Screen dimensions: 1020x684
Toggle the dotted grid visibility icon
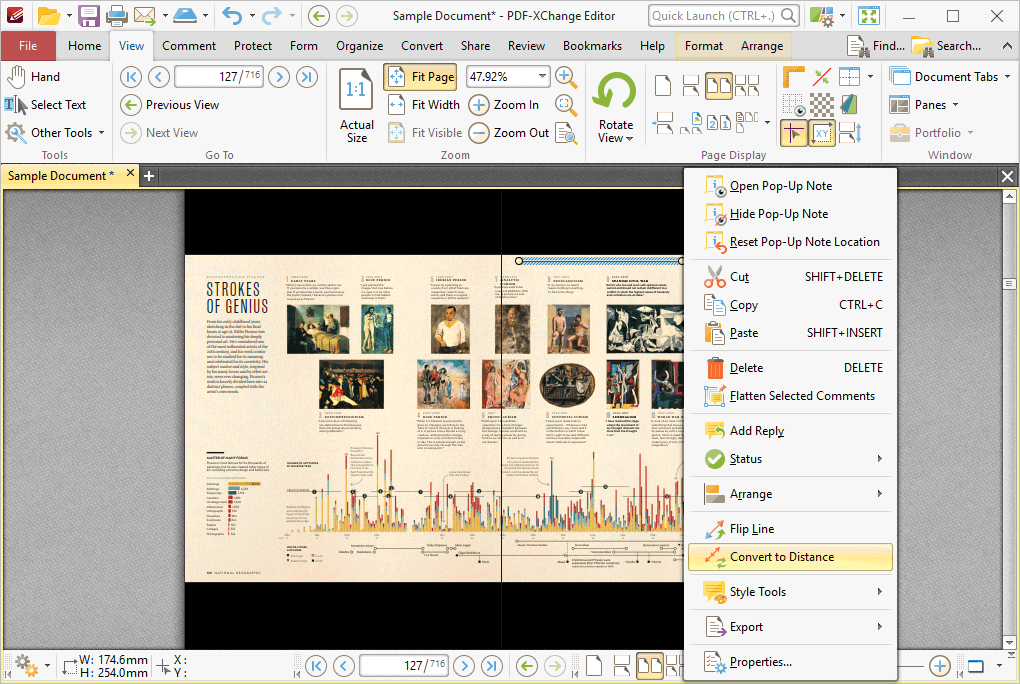pyautogui.click(x=793, y=105)
